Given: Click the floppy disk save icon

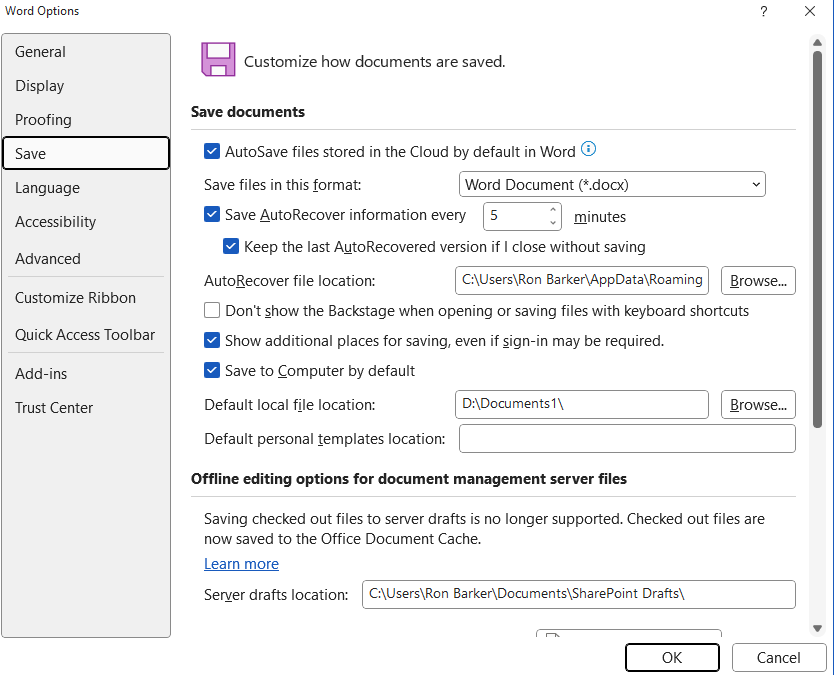Looking at the screenshot, I should click(218, 60).
